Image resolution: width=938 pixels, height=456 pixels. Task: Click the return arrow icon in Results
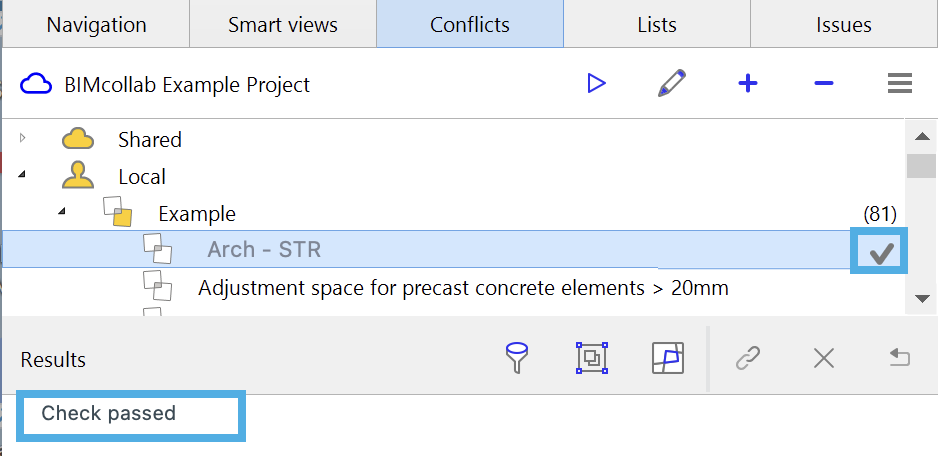click(x=899, y=358)
